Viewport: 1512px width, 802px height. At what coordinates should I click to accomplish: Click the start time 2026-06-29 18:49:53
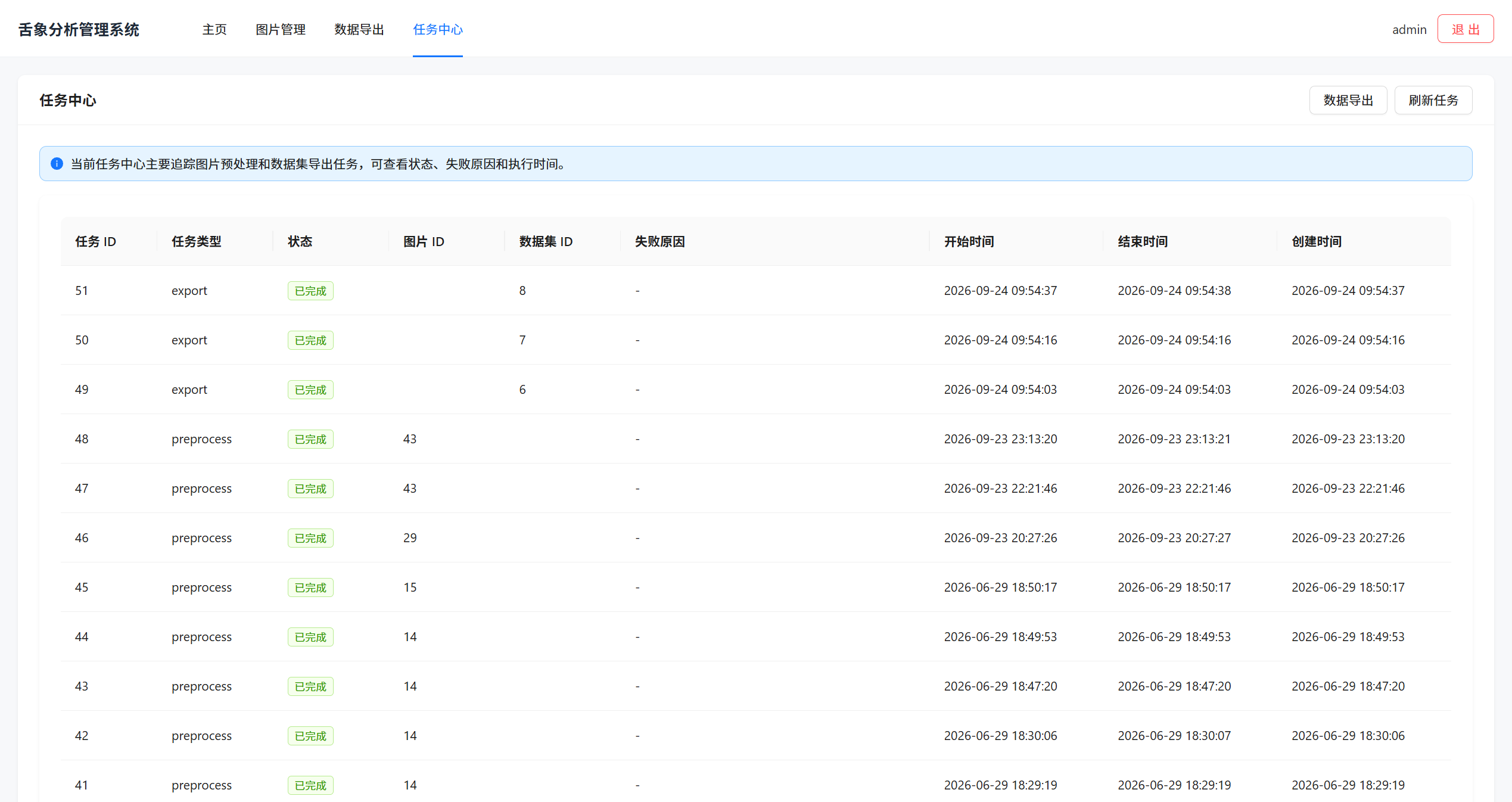(x=1001, y=637)
